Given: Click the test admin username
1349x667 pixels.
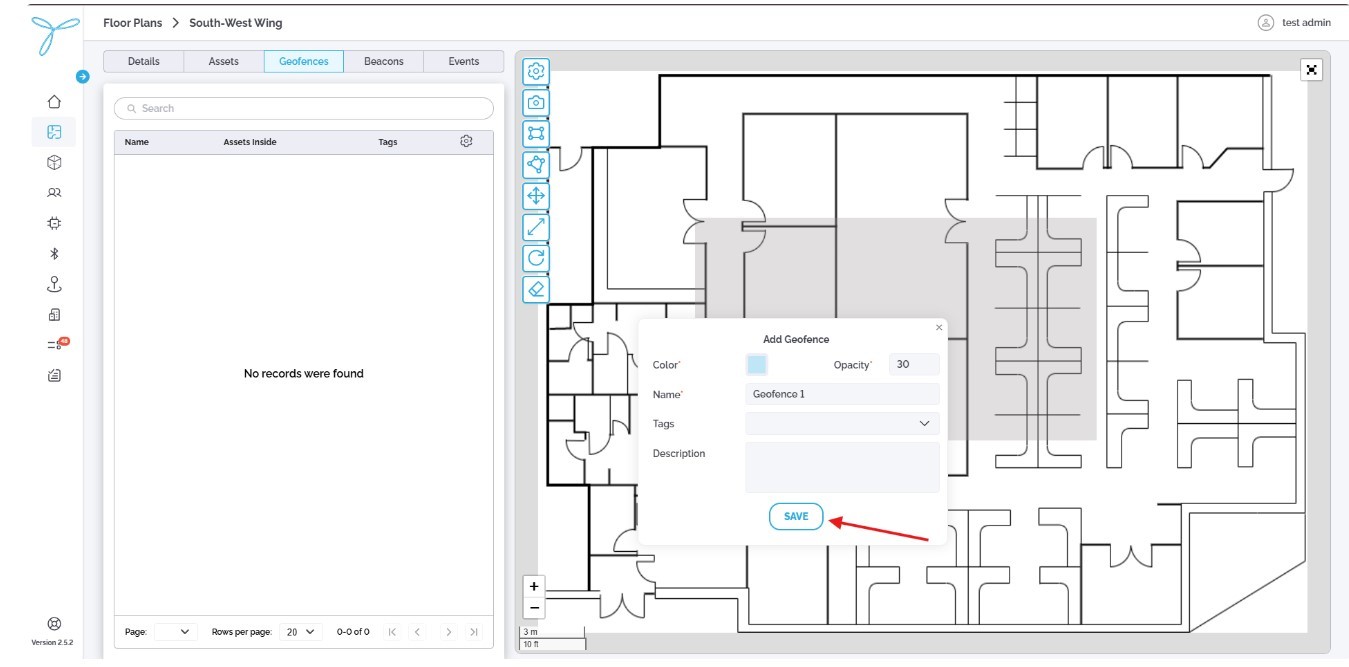Looking at the screenshot, I should [1306, 22].
